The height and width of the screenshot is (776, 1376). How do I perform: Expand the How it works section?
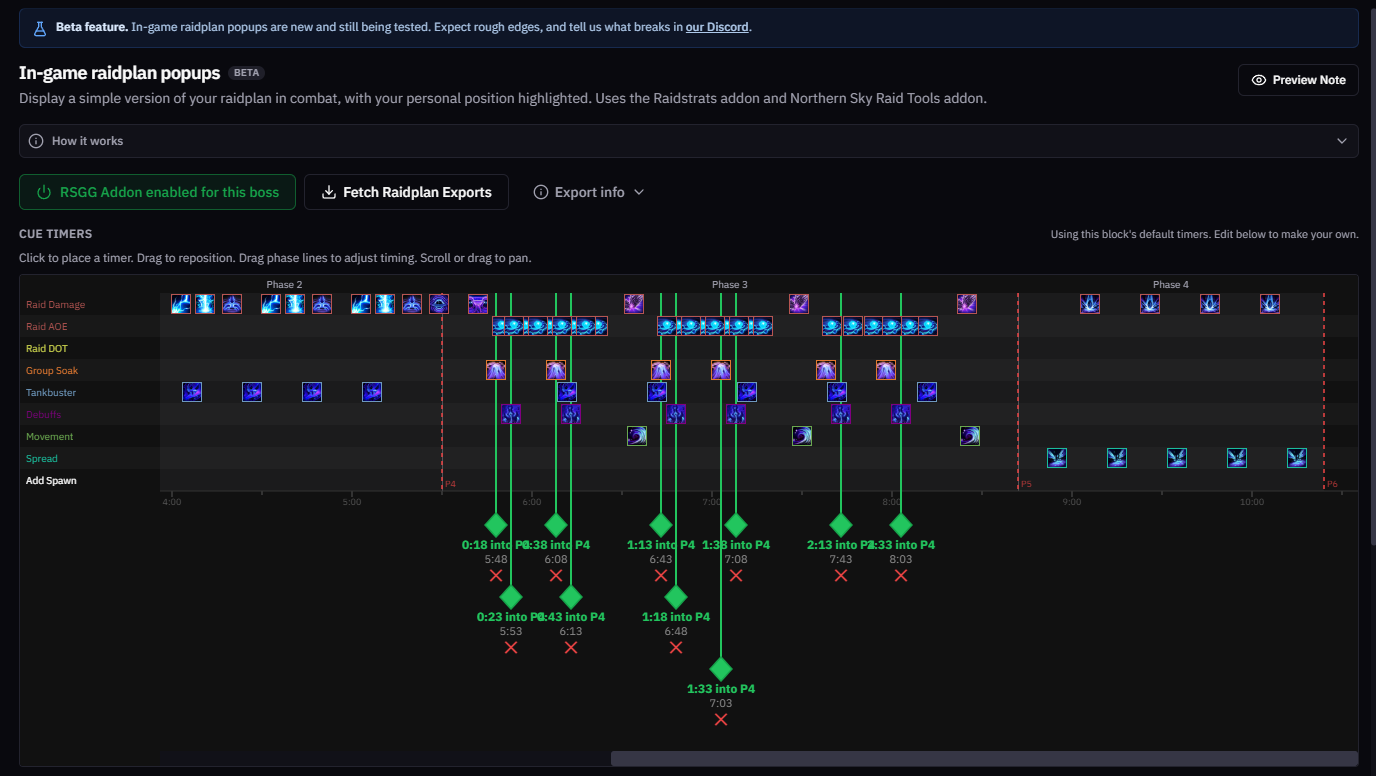click(x=688, y=141)
